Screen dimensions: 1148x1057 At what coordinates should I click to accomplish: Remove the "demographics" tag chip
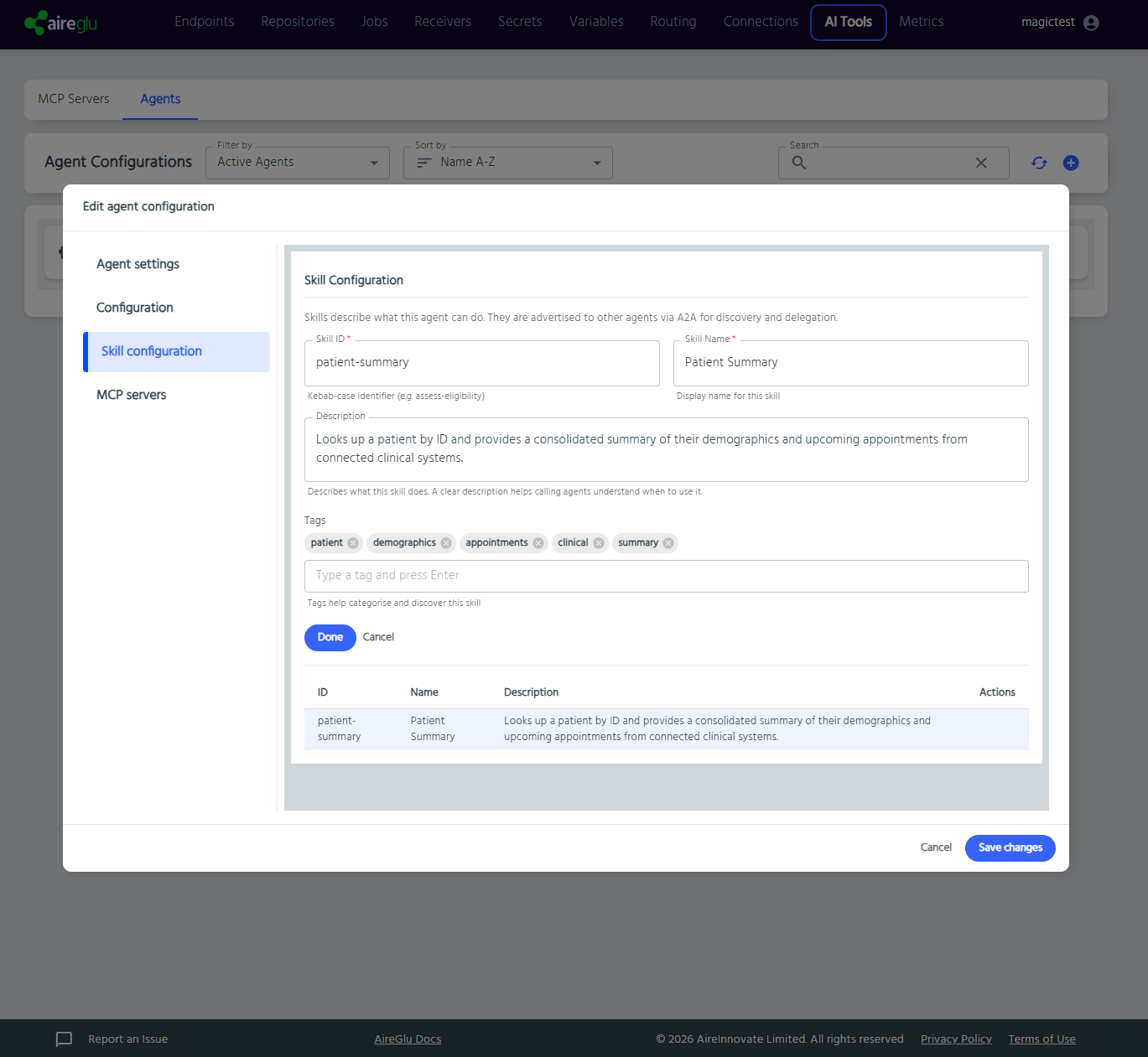tap(446, 543)
